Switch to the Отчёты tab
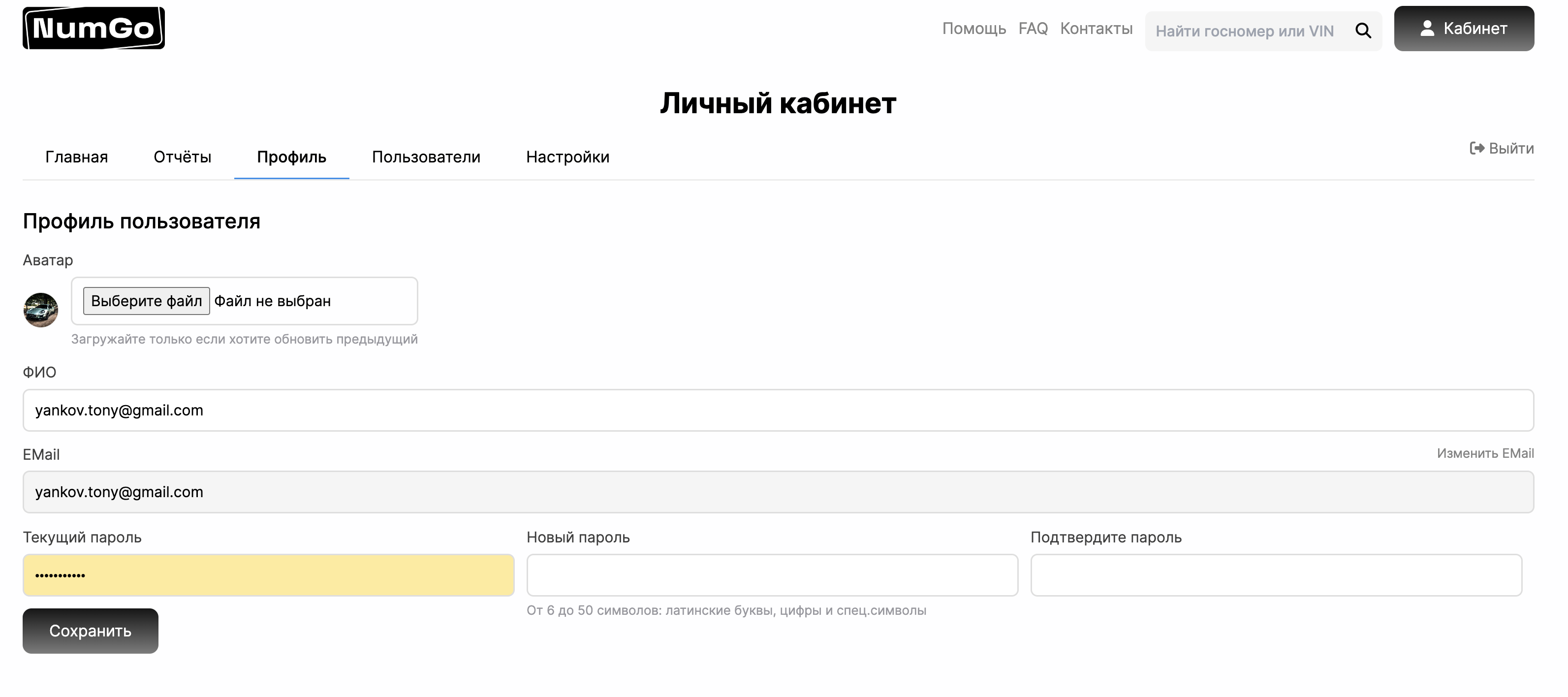1568x697 pixels. (182, 157)
